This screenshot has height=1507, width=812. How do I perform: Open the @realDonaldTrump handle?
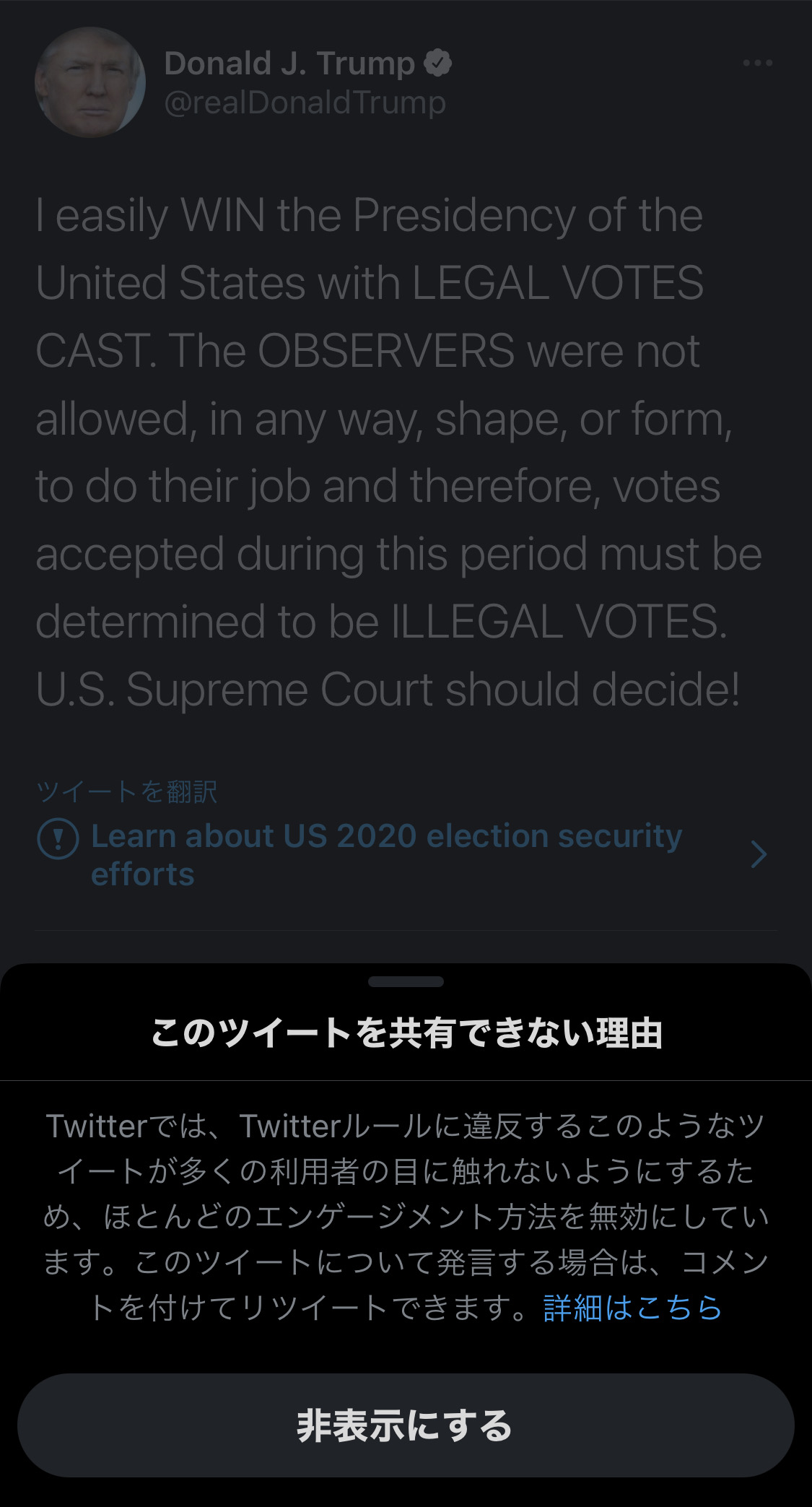pyautogui.click(x=305, y=103)
